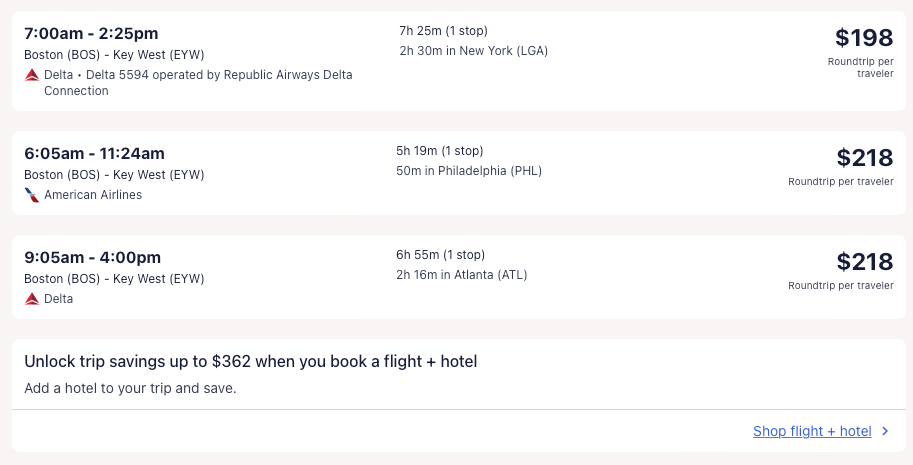The width and height of the screenshot is (913, 465).
Task: Click the New York (LGA) layover details
Action: click(473, 51)
